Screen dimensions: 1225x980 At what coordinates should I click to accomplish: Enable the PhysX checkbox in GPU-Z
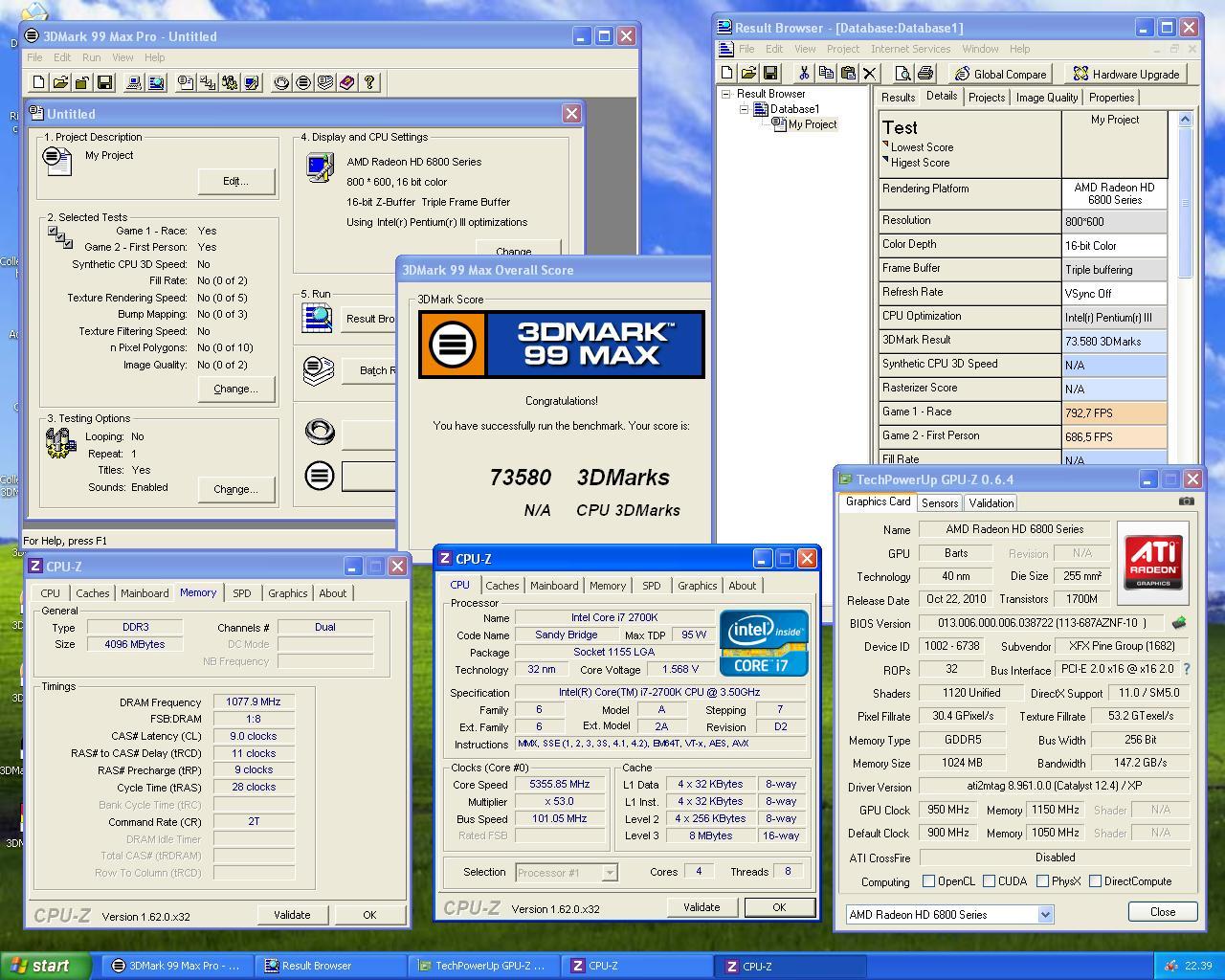coord(1042,881)
